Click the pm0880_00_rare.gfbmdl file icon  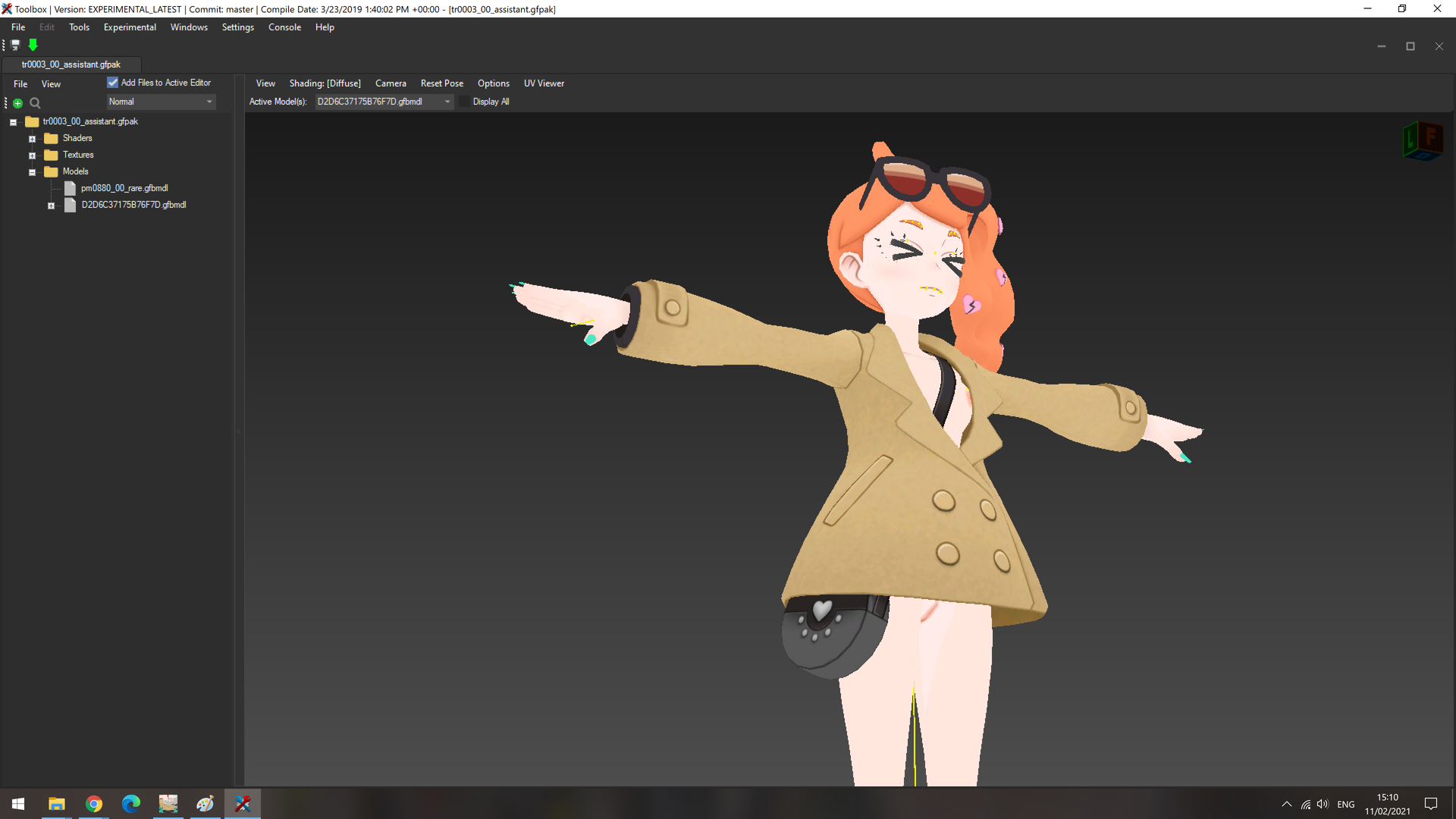[x=70, y=188]
